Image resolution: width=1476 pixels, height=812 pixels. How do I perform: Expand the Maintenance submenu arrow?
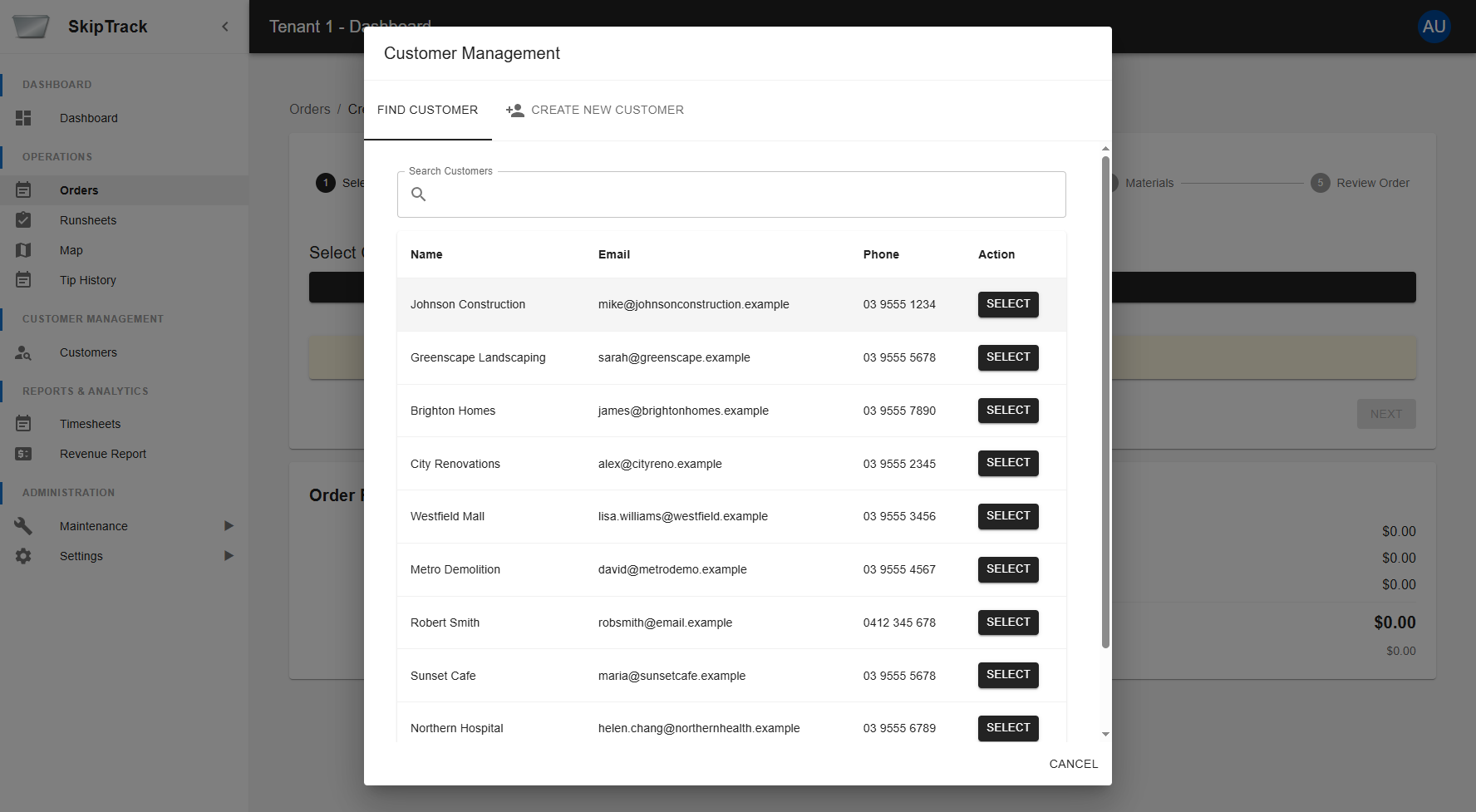coord(229,525)
